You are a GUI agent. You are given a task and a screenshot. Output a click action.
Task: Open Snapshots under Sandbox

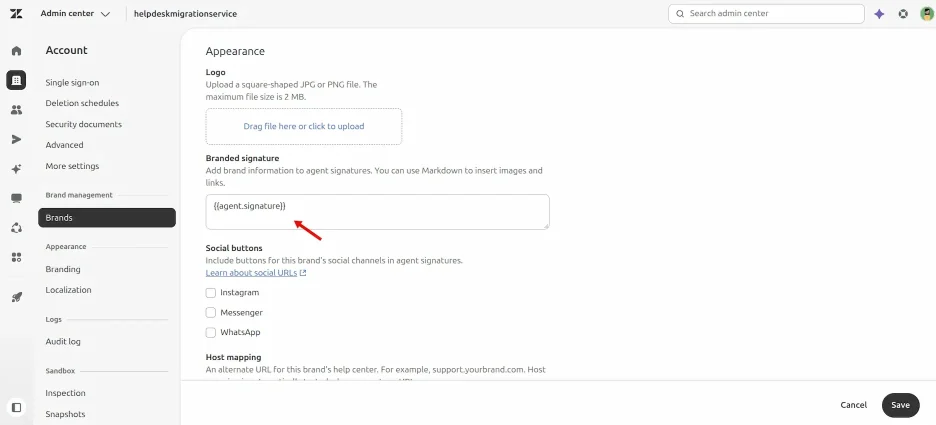[65, 414]
